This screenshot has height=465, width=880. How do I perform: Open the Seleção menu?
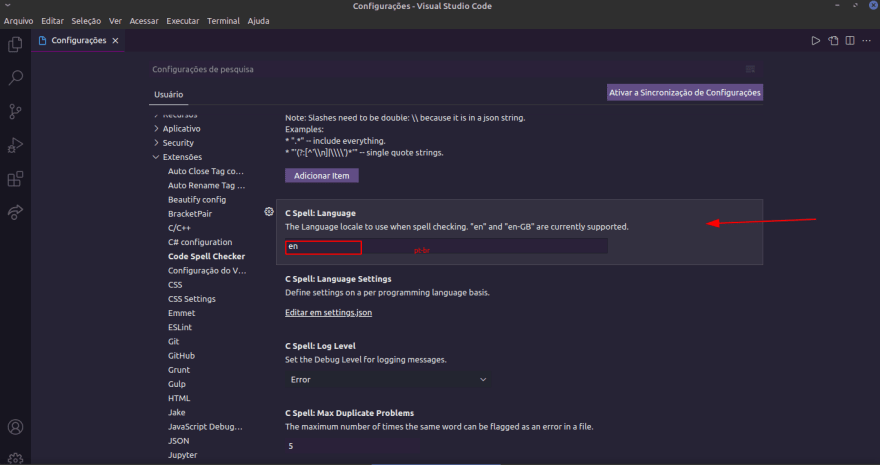coord(86,21)
